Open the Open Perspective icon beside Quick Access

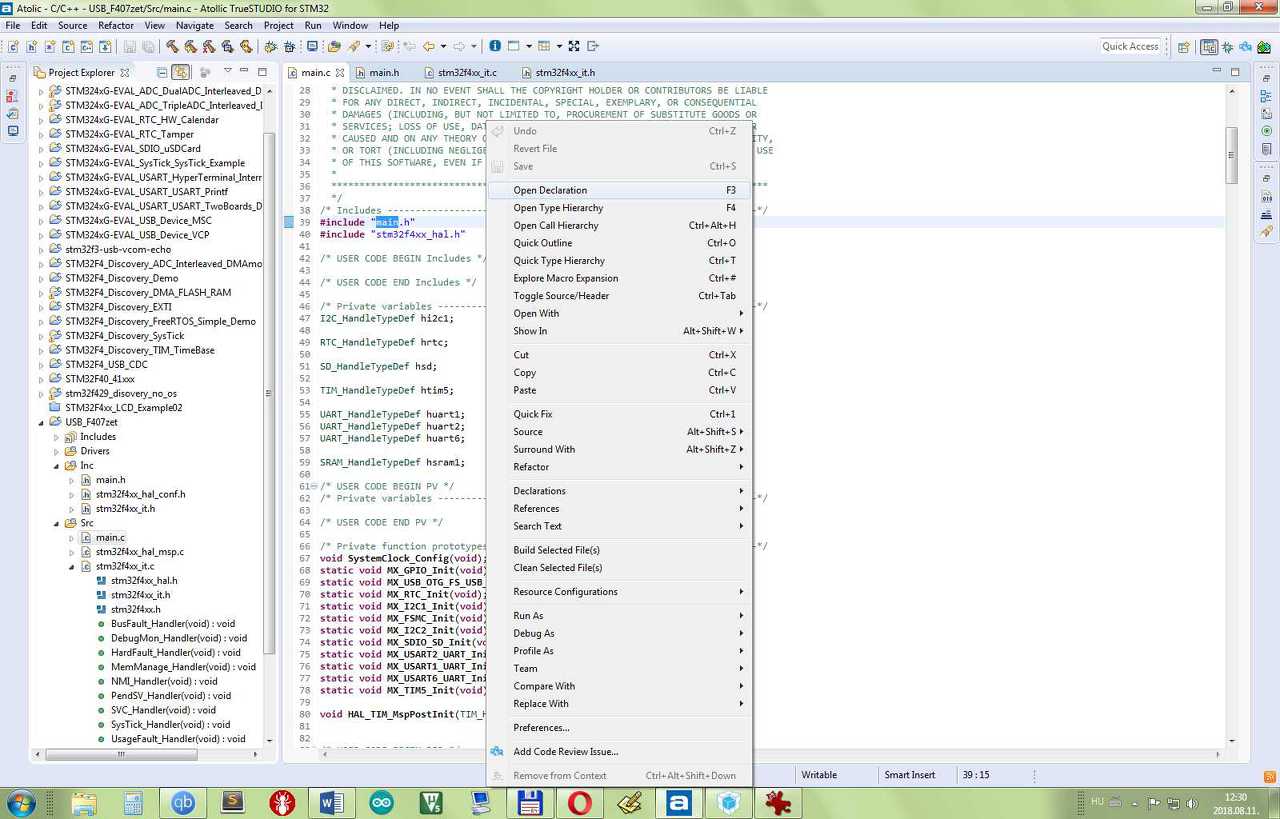tap(1184, 46)
